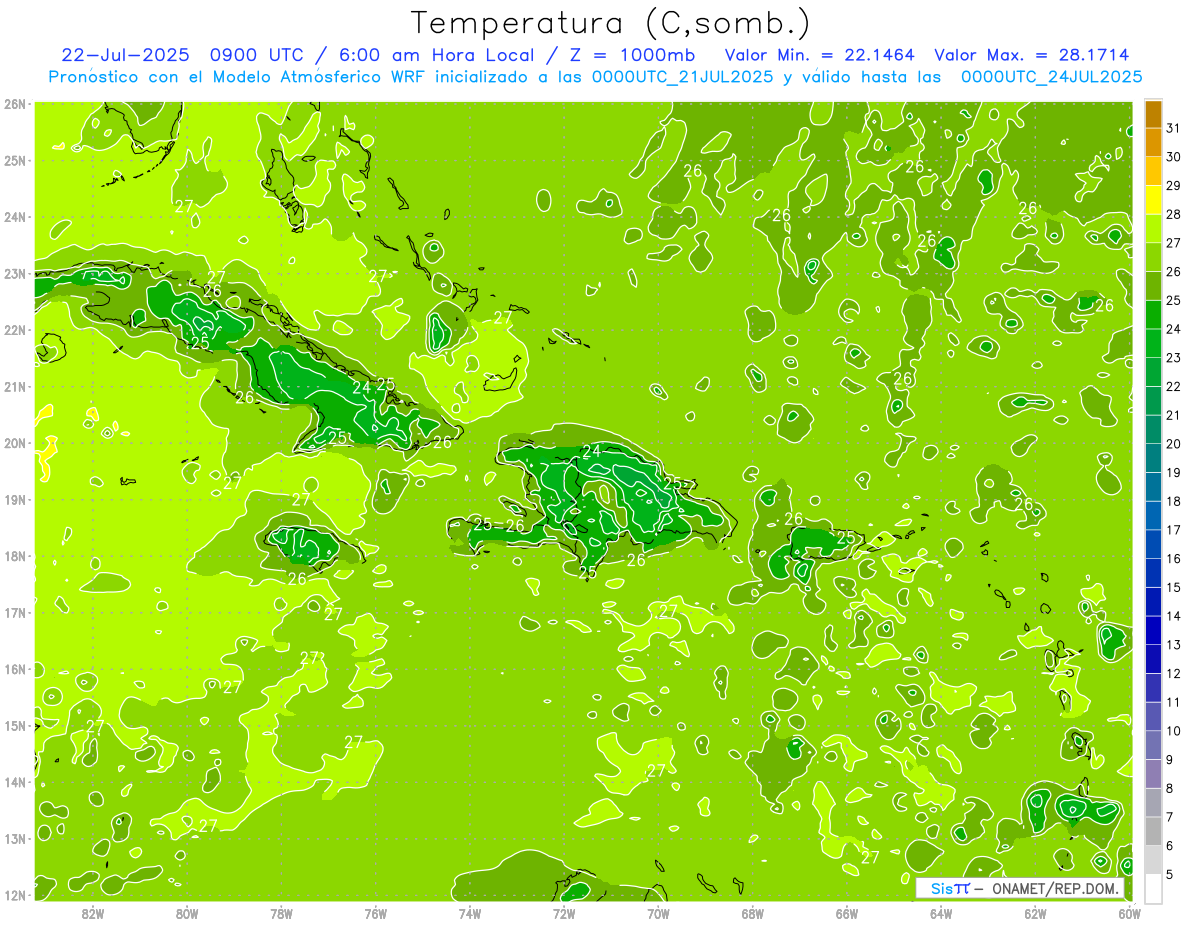
Task: Click the '72W' longitude axis label
Action: point(564,913)
